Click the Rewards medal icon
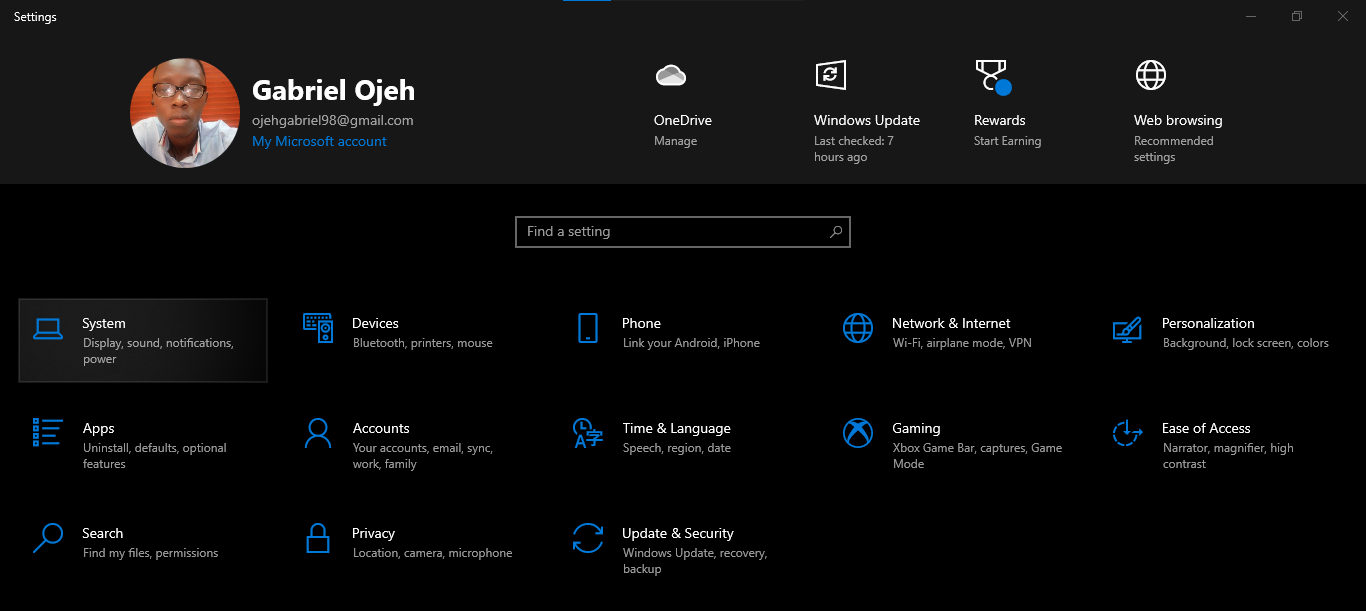Viewport: 1366px width, 611px height. pos(993,77)
